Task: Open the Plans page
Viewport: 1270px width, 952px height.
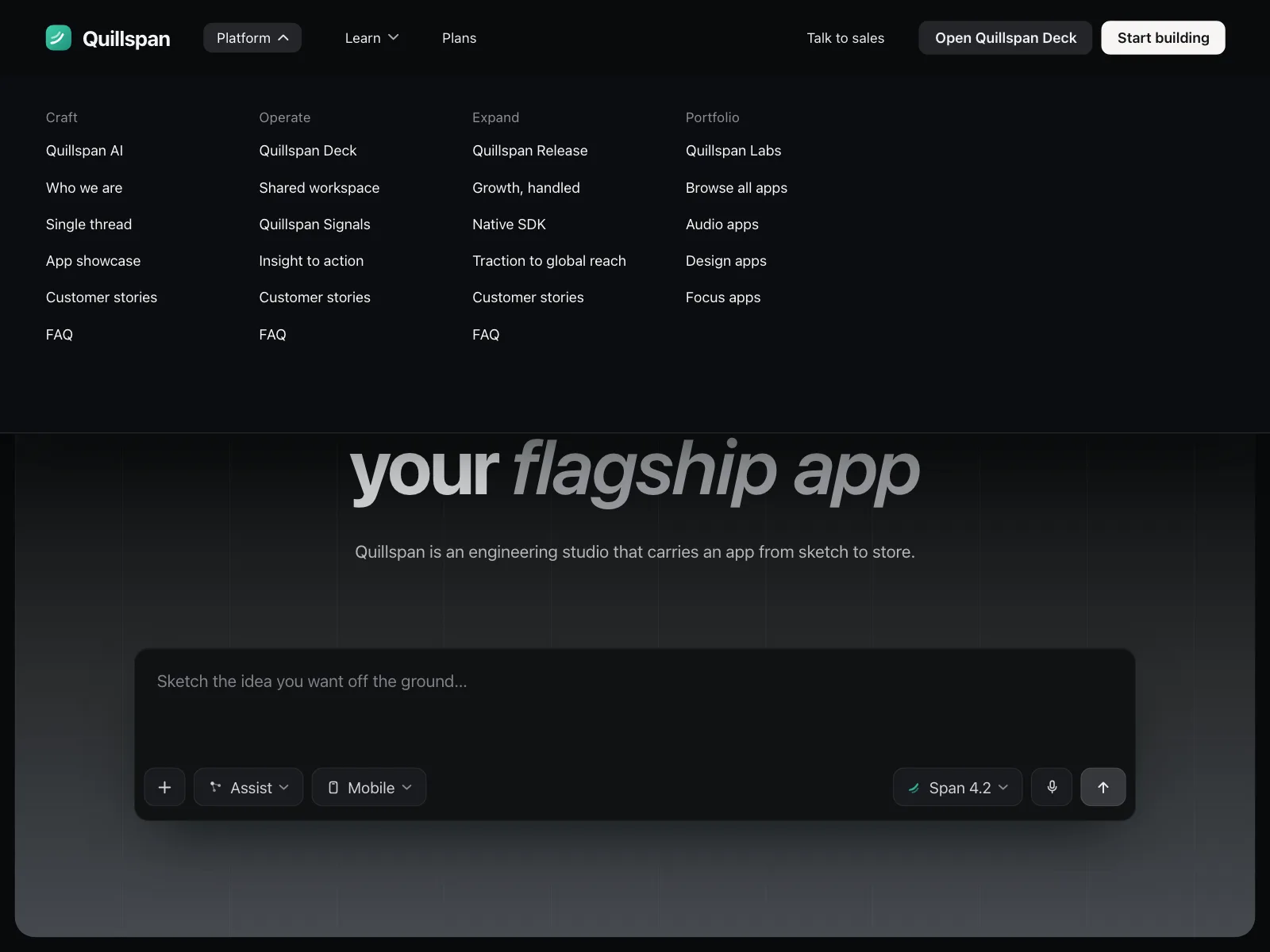Action: tap(460, 38)
